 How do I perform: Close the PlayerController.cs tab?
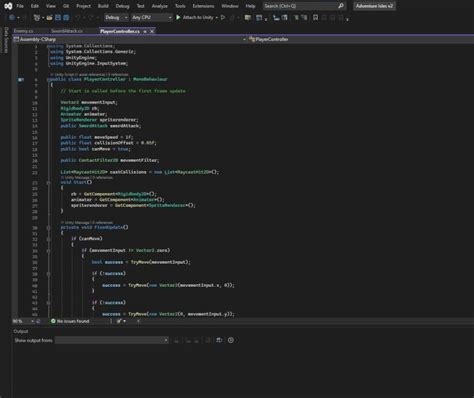tap(152, 31)
